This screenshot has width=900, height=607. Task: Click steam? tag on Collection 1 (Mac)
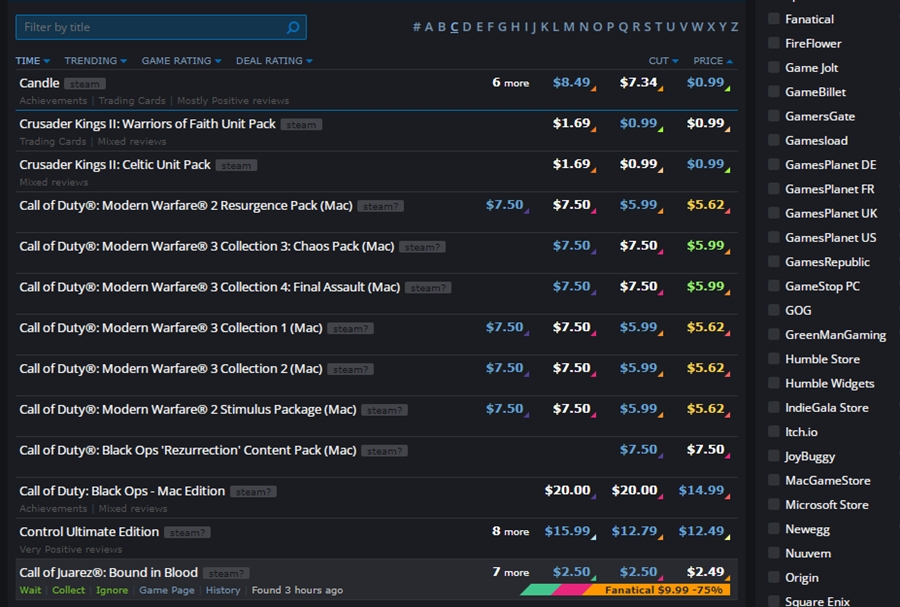(x=350, y=328)
